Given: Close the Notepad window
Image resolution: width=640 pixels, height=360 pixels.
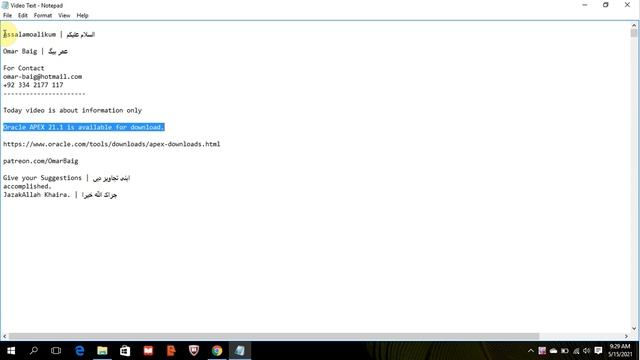Looking at the screenshot, I should pos(627,5).
